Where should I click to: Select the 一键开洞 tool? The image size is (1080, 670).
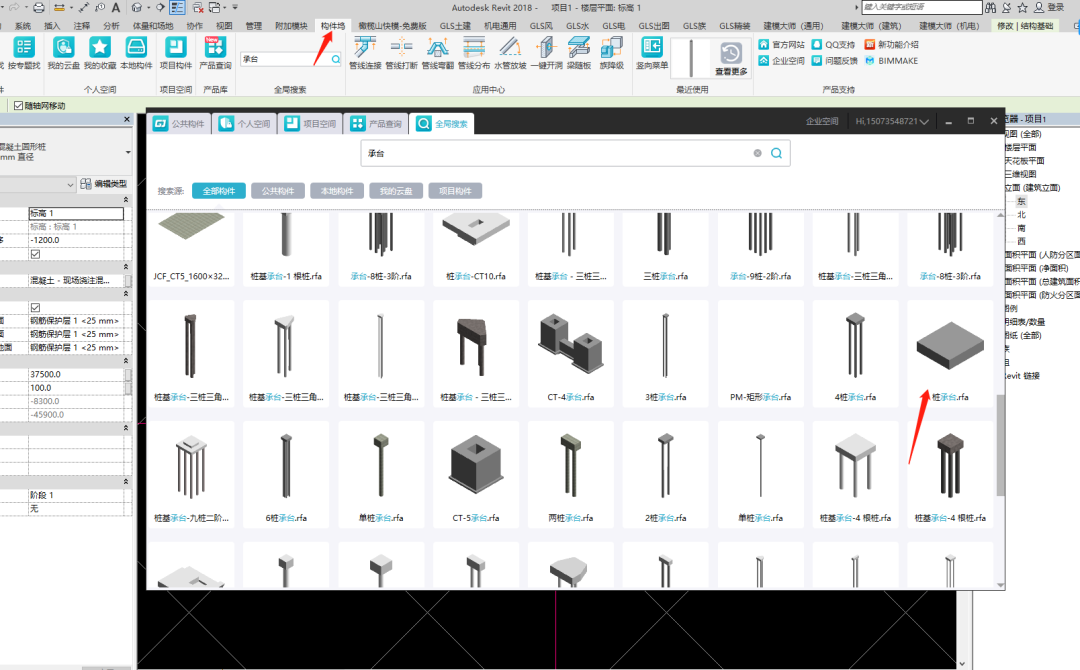point(546,53)
